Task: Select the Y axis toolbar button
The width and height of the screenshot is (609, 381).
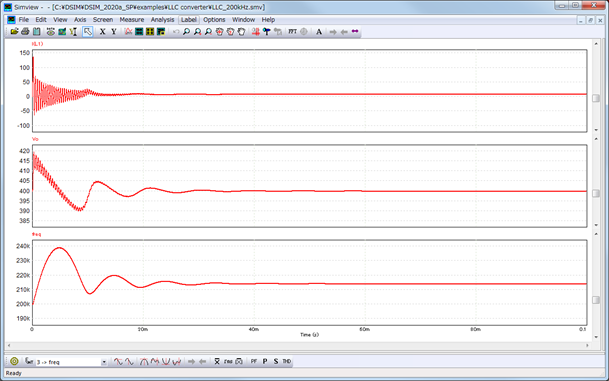Action: coord(114,31)
